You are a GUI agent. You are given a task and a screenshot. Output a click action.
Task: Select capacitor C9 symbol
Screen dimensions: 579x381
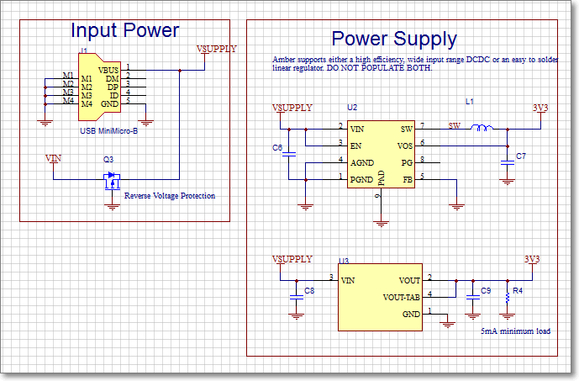(473, 297)
